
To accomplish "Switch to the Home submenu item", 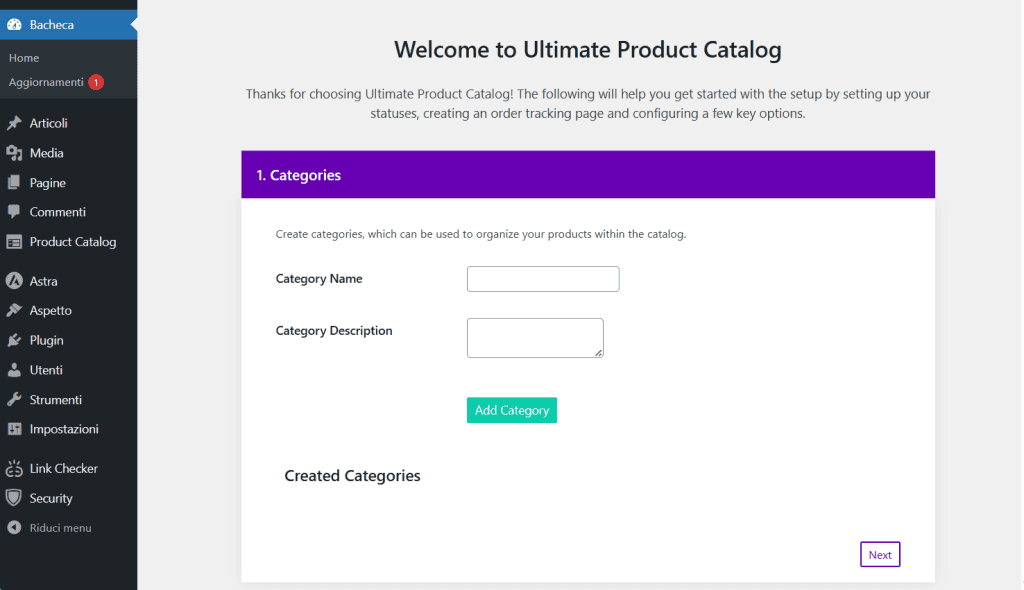I will [x=23, y=58].
